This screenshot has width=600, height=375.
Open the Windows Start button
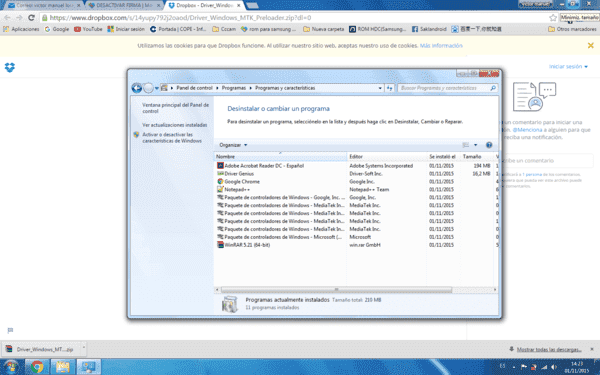click(11, 367)
